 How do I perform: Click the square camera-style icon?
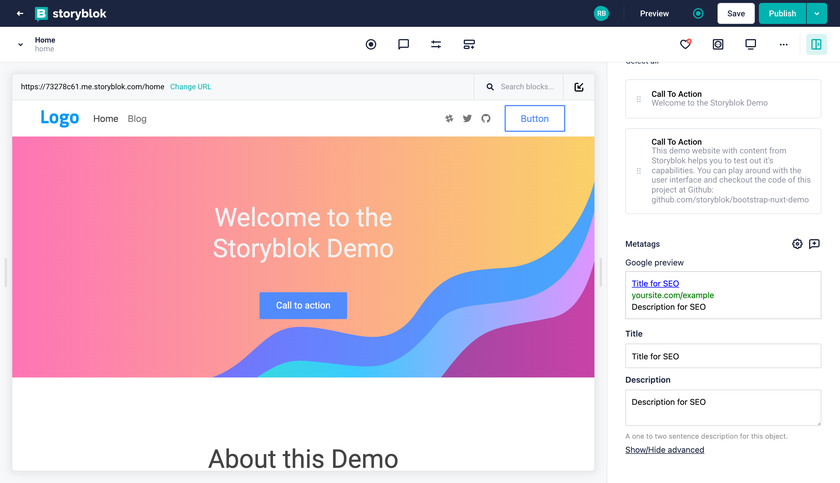(x=718, y=44)
